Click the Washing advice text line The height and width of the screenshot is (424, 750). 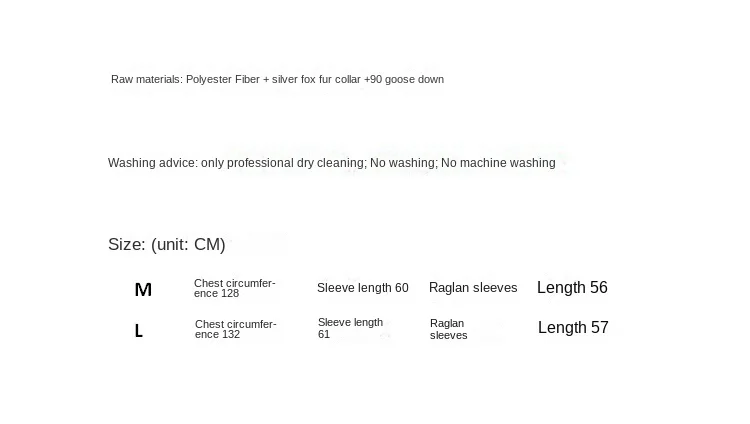pos(331,163)
